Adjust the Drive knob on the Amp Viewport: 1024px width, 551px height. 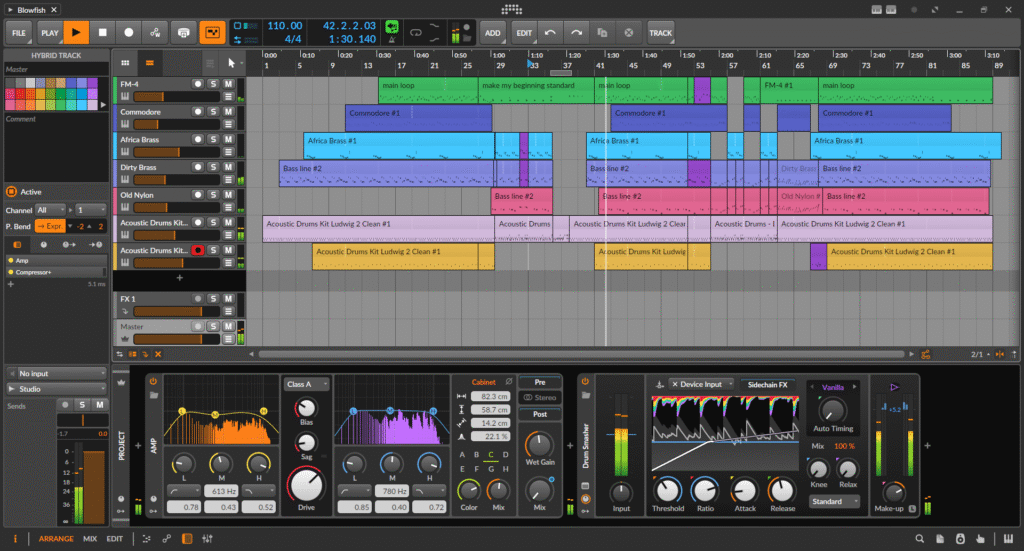click(x=306, y=486)
